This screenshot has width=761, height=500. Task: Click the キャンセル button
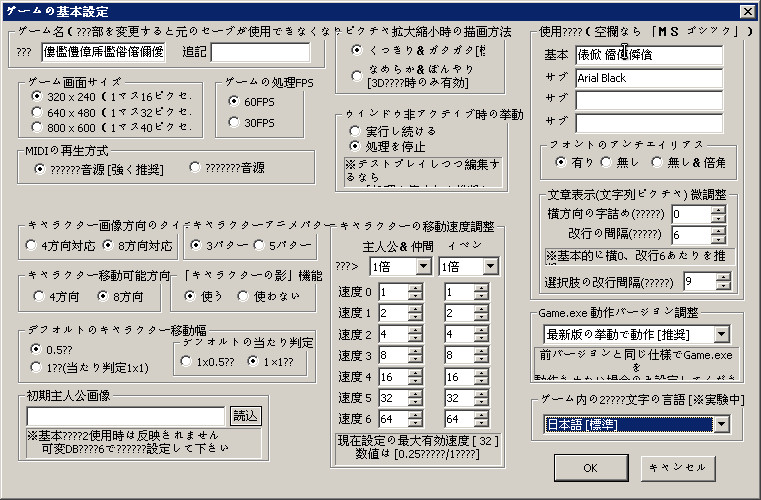[x=678, y=468]
